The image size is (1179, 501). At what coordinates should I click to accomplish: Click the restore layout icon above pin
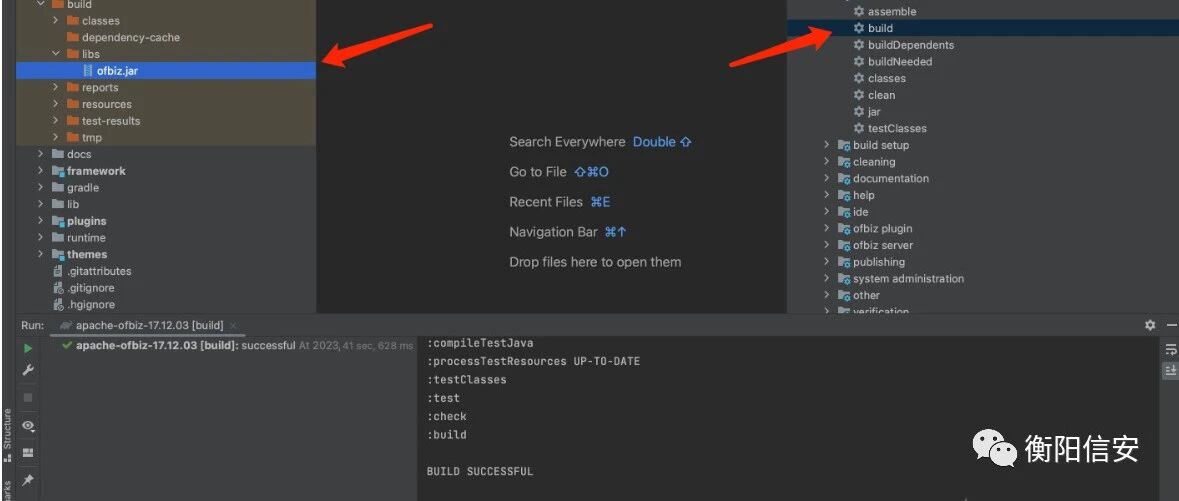pos(28,452)
